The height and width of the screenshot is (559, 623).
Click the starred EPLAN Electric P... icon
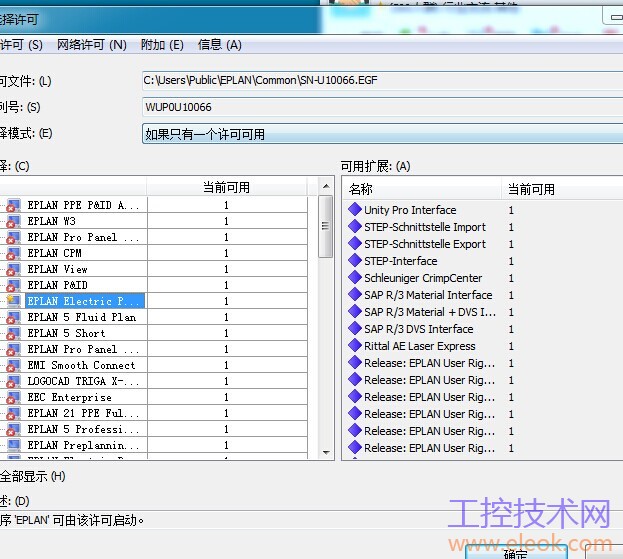(13, 301)
